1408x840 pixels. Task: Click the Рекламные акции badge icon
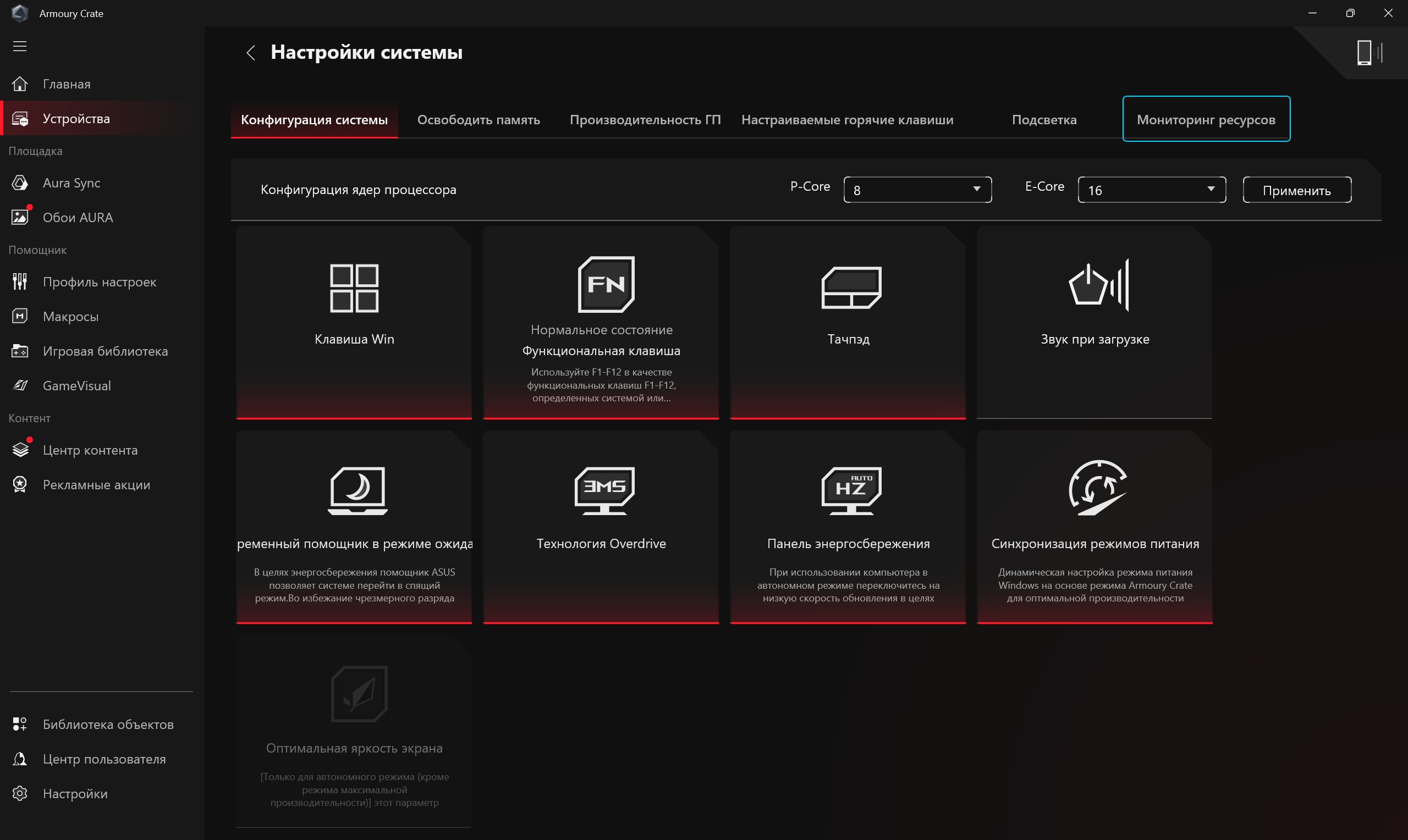click(x=20, y=484)
